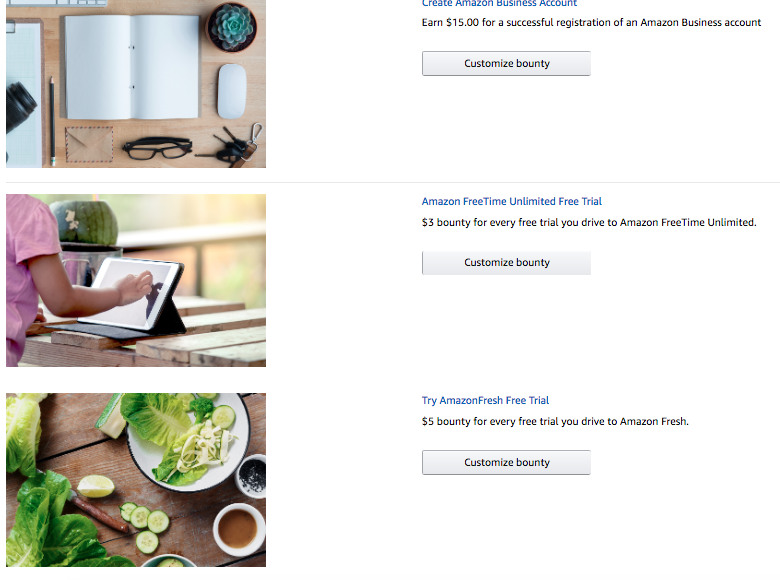Viewport: 780px width, 580px height.
Task: Click the desk flat-lay promo image
Action: click(136, 84)
